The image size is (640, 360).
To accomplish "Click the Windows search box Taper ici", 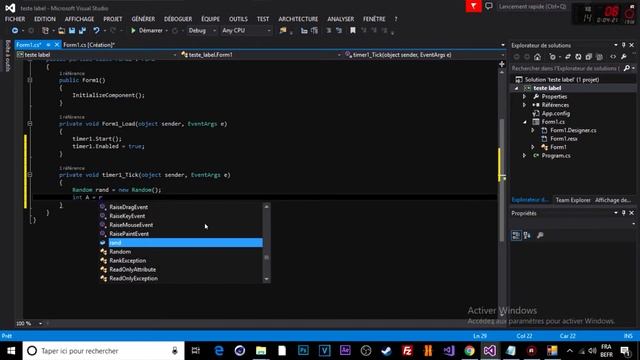I will (104, 351).
